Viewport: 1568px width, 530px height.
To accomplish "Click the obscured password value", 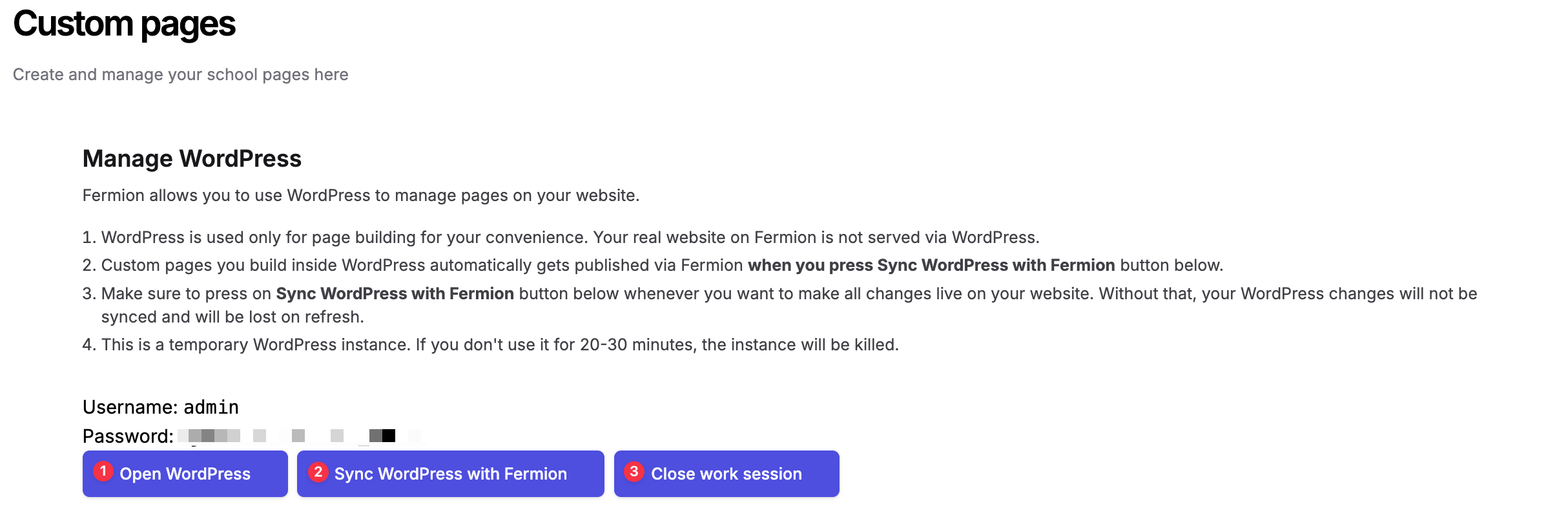I will (x=297, y=436).
